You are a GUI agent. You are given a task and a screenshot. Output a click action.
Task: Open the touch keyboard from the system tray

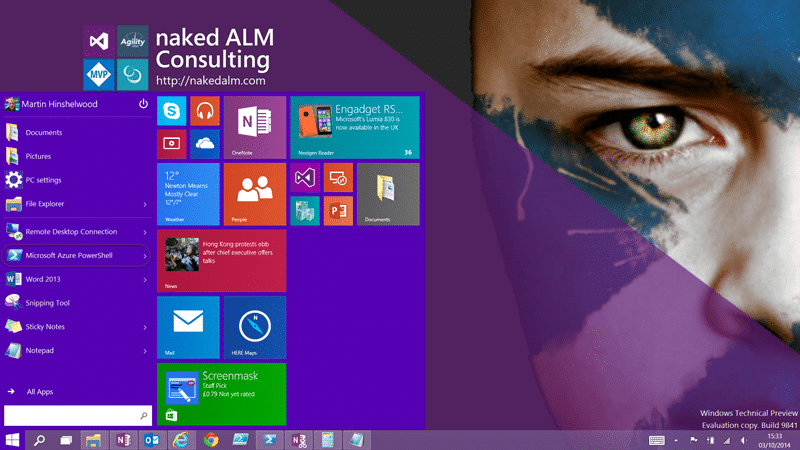click(657, 440)
